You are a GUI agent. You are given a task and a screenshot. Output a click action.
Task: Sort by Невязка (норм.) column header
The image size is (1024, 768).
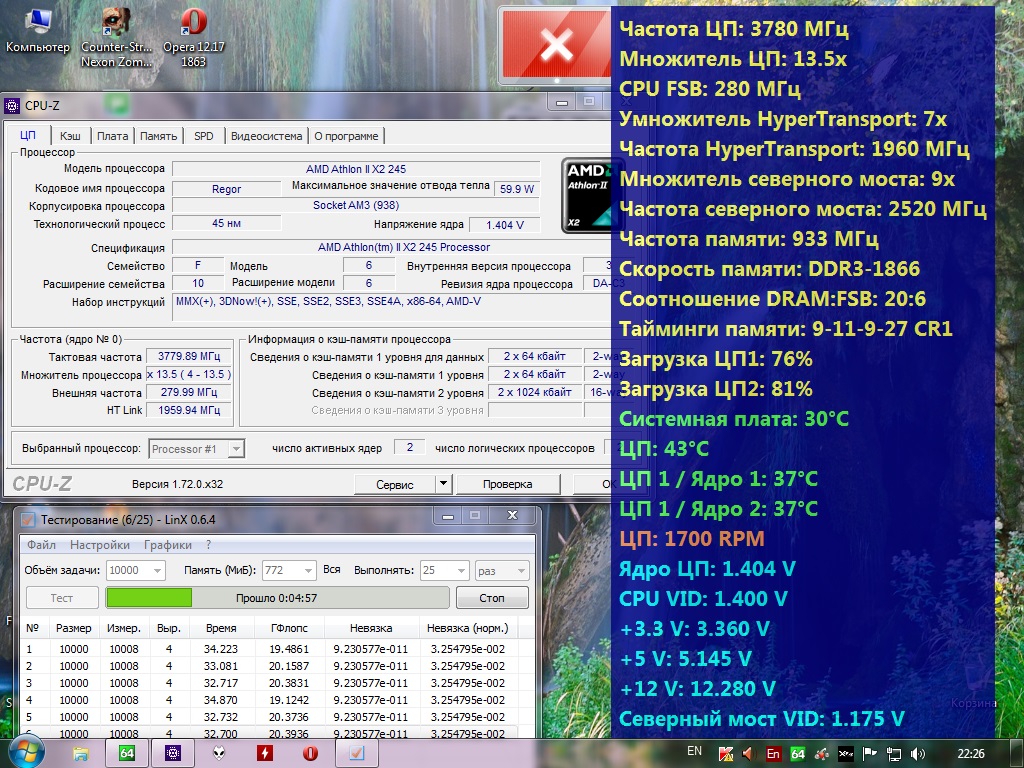click(x=468, y=628)
